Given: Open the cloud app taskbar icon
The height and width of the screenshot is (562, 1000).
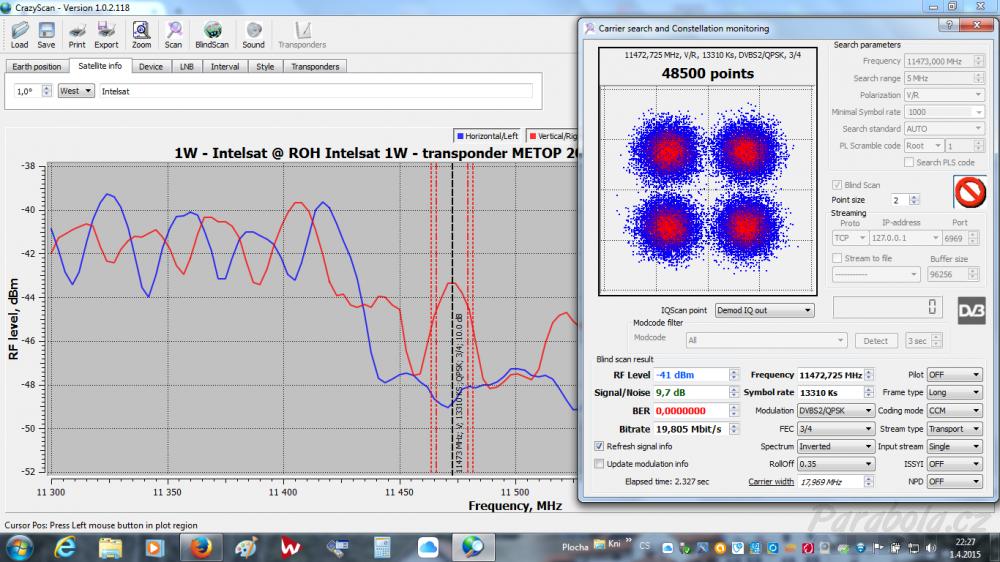Looking at the screenshot, I should 428,547.
